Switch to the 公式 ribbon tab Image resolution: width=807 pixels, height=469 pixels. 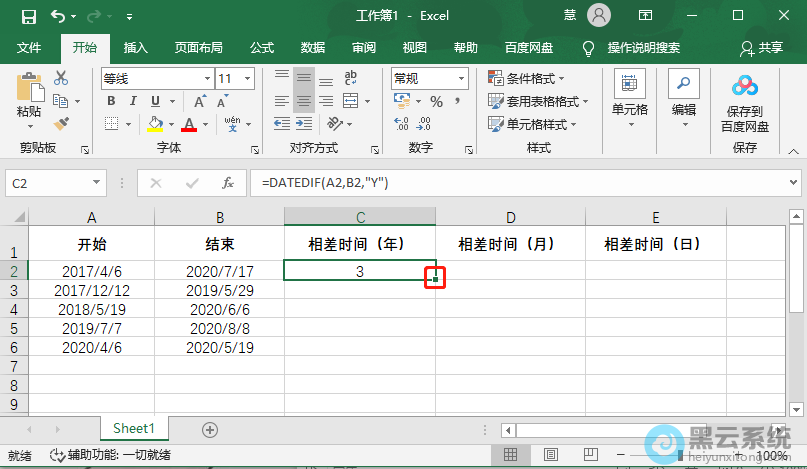coord(262,47)
